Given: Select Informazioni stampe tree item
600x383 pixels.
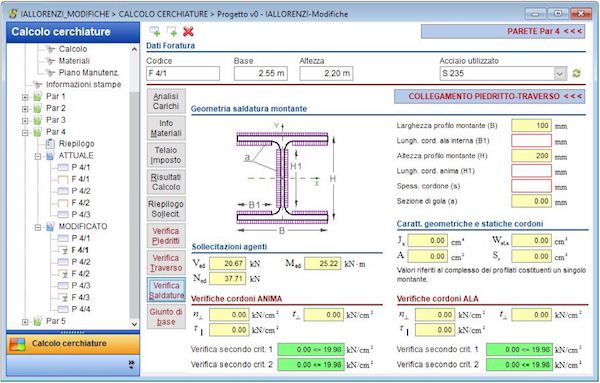Looking at the screenshot, I should [83, 85].
